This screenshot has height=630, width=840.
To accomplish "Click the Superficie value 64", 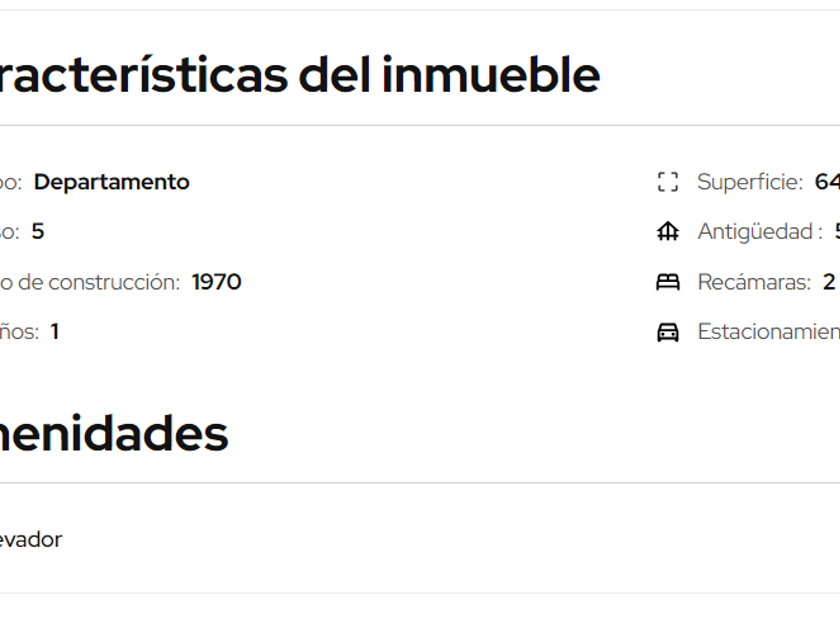I will (827, 182).
